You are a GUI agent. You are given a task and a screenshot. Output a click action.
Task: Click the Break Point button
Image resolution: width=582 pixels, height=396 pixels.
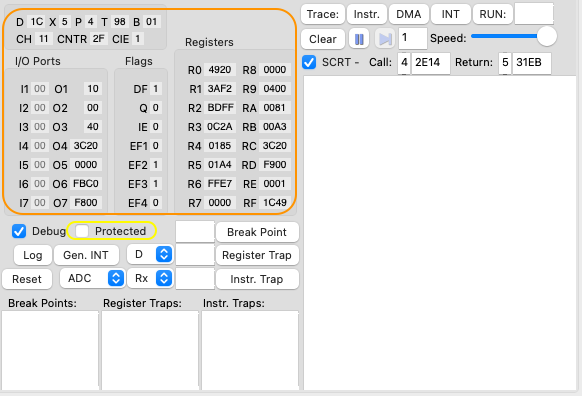click(257, 232)
